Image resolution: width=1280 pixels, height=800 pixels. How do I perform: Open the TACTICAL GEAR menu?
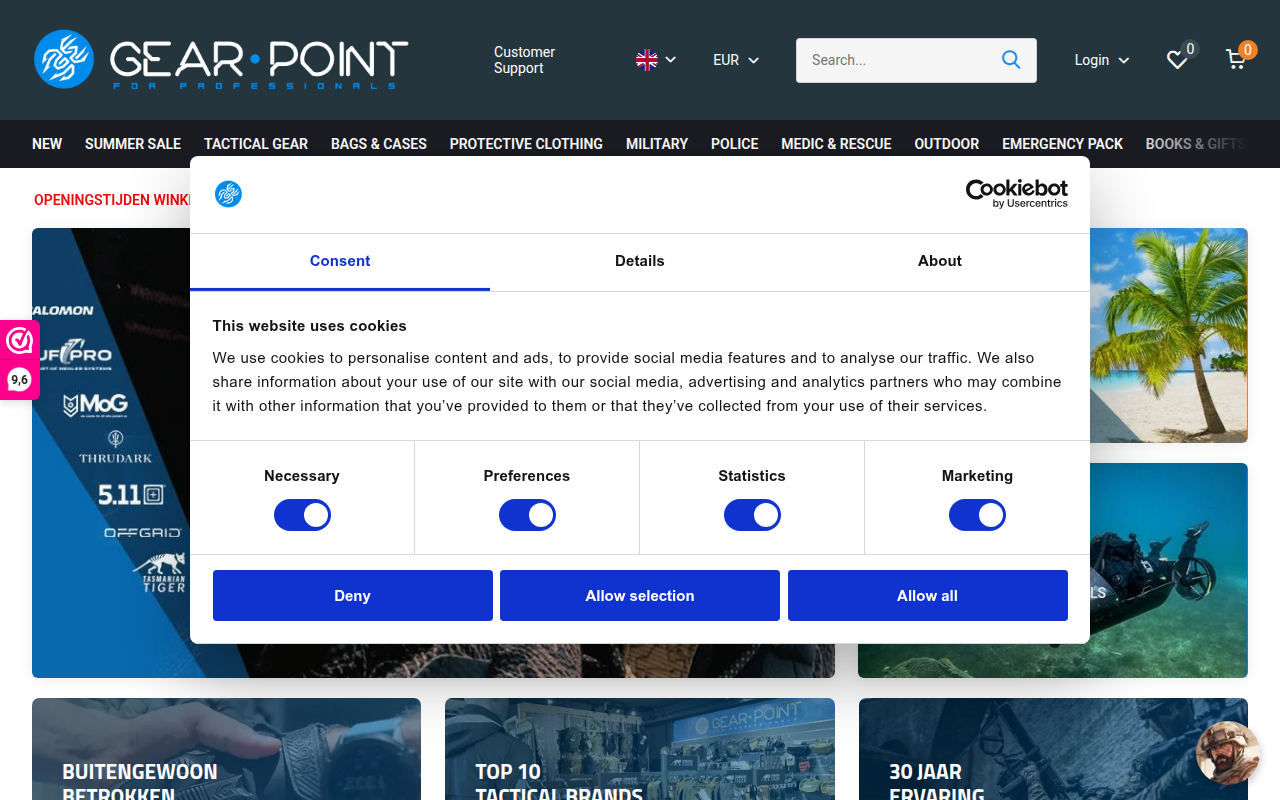[x=256, y=144]
